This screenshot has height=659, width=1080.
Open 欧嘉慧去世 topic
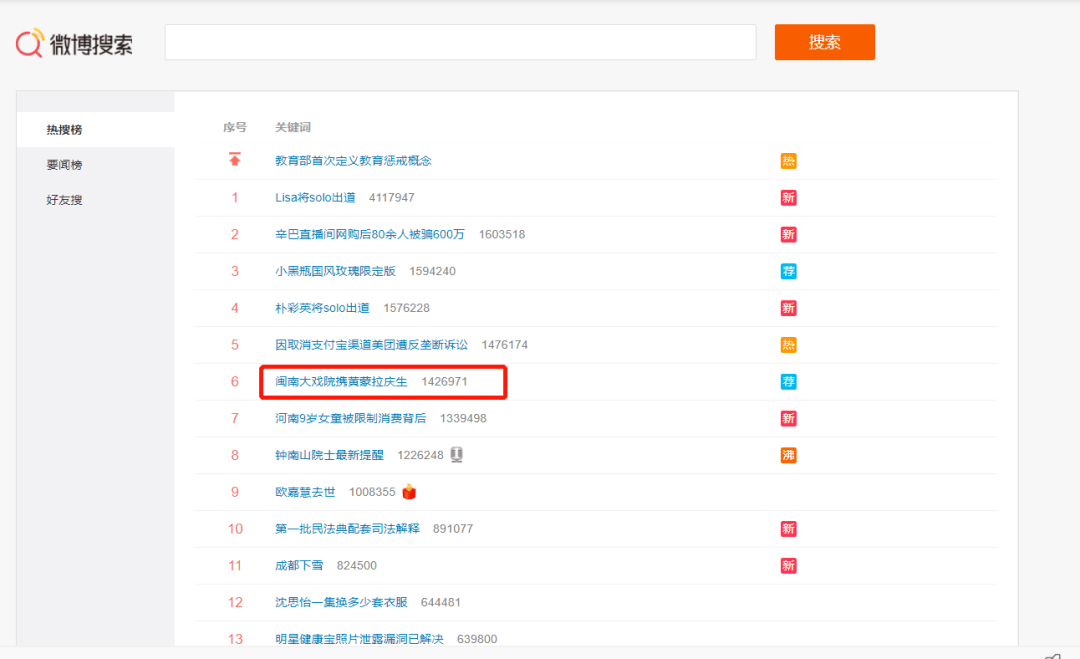tap(305, 492)
